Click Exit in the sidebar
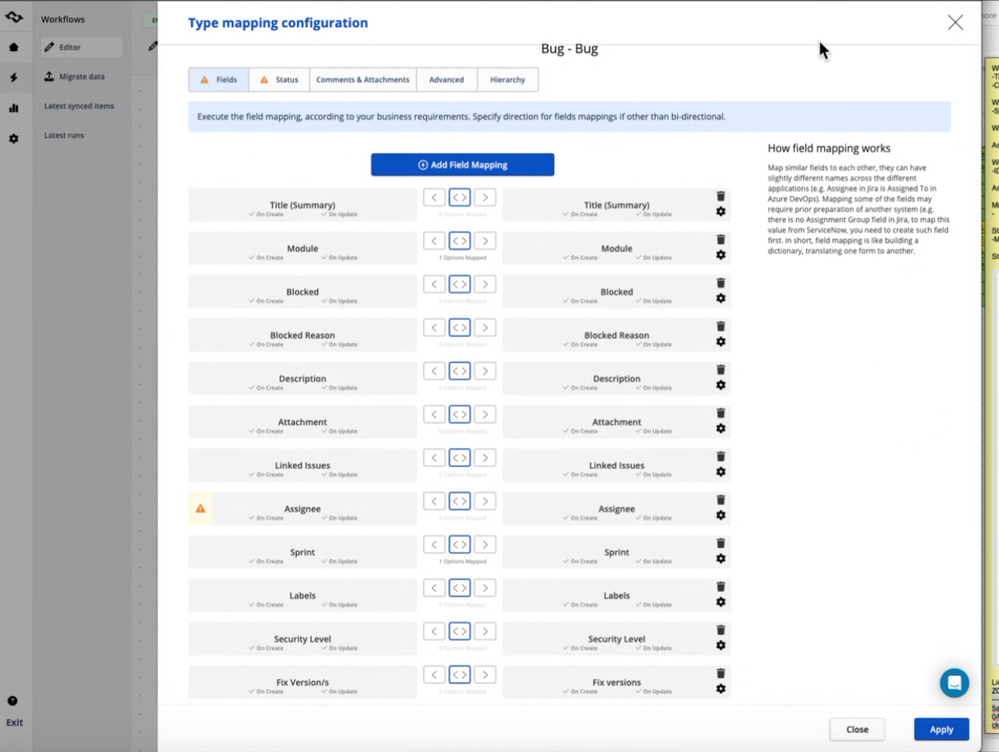 click(15, 723)
